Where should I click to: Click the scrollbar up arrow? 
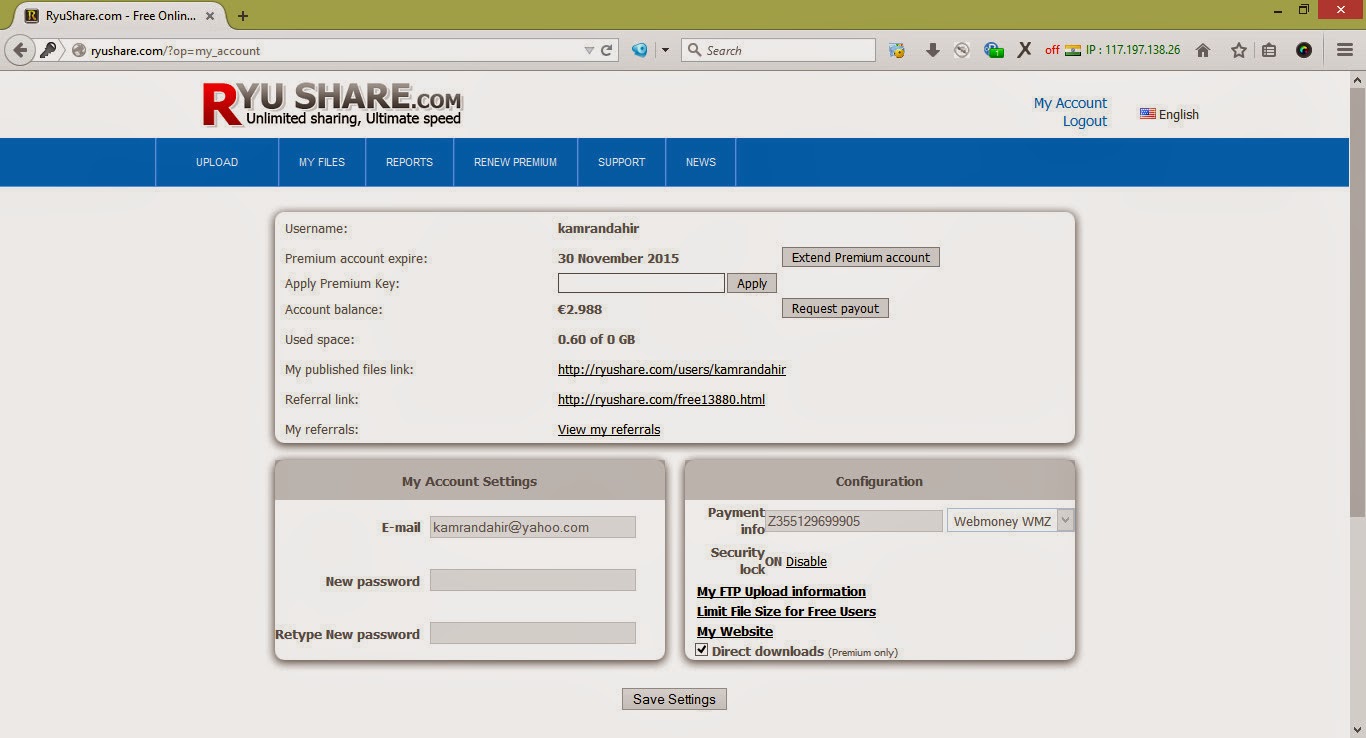click(1357, 80)
